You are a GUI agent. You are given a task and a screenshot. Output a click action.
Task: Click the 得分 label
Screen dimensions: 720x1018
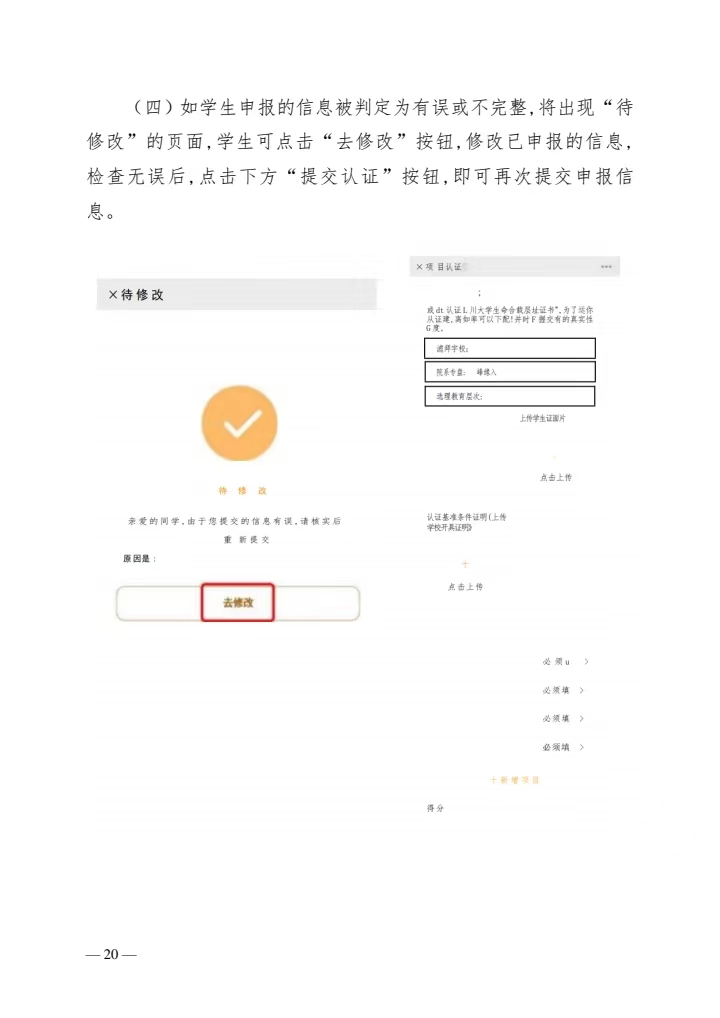(x=435, y=808)
